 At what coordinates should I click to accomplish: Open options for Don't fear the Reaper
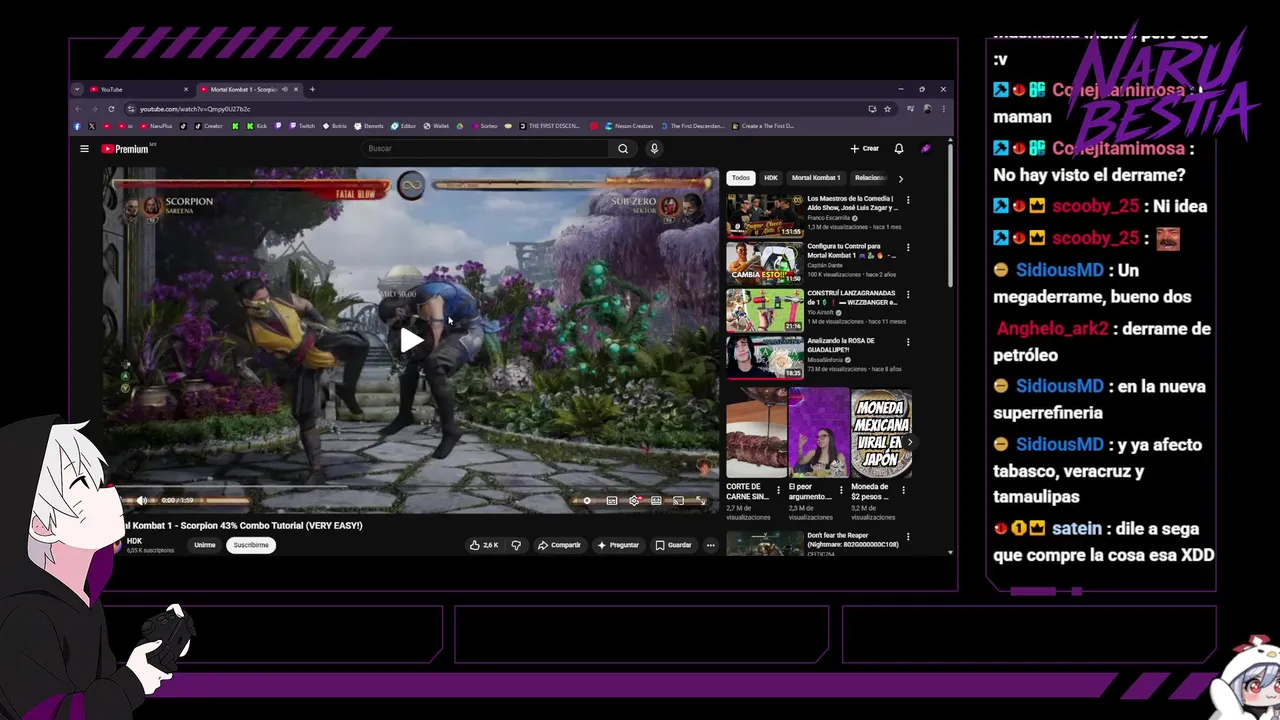pos(908,536)
